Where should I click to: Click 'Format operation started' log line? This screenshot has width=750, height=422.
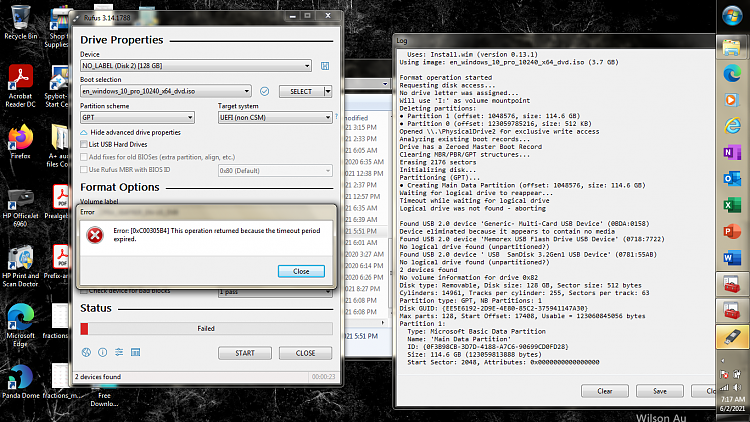click(x=446, y=78)
